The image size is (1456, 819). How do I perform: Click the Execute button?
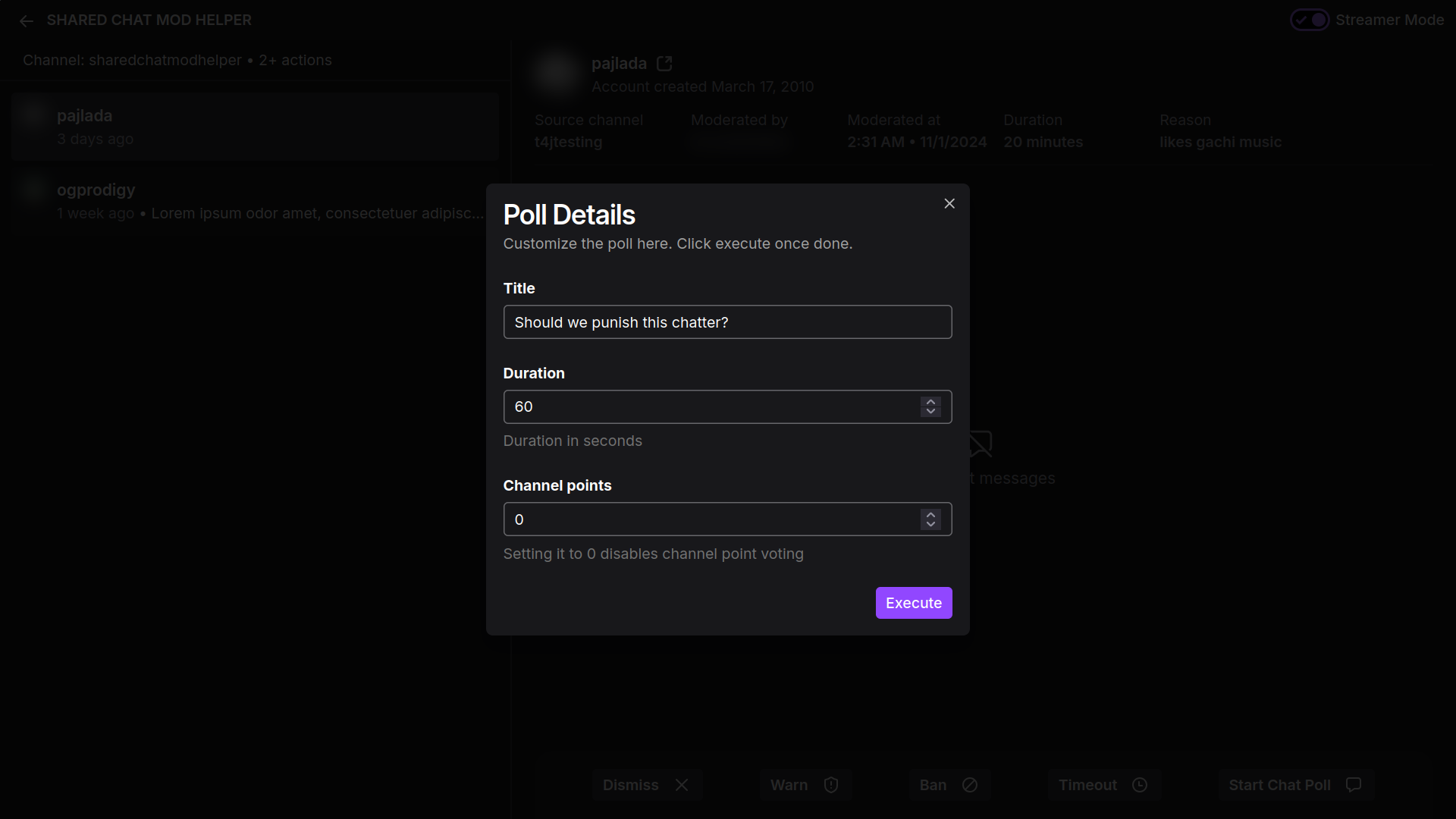point(913,603)
